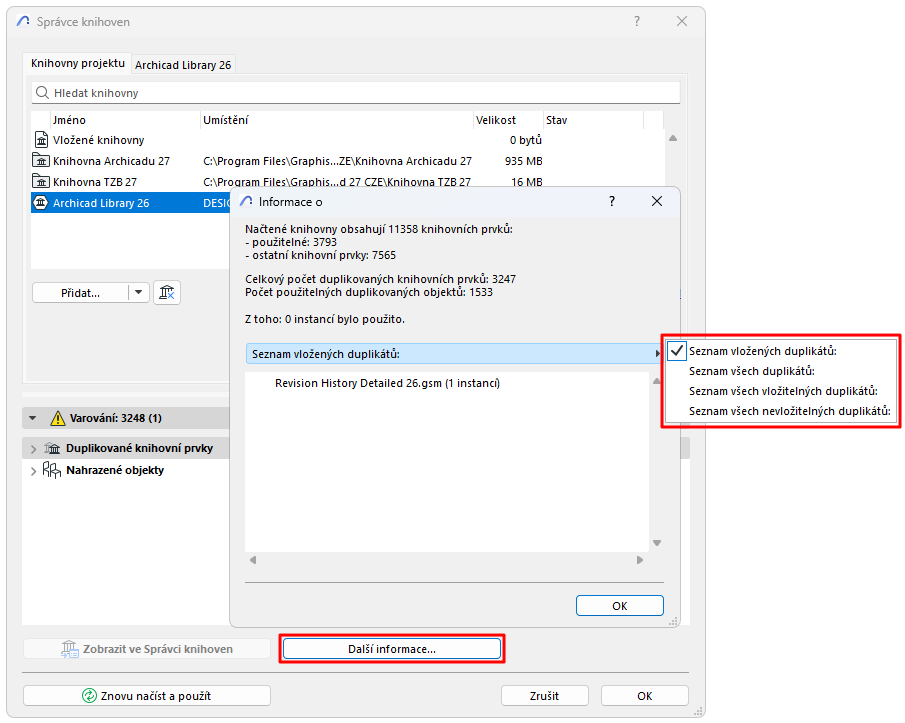The image size is (905, 723).
Task: Click duplicates list scroll left arrow
Action: (253, 560)
